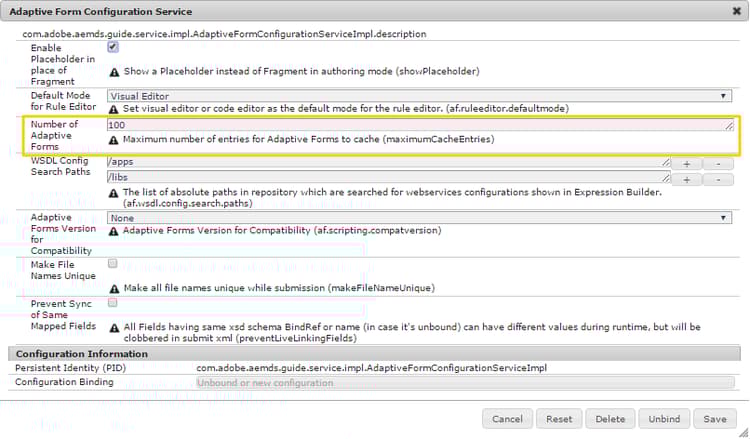The height and width of the screenshot is (439, 750).
Task: Click the Reset button
Action: coord(559,419)
